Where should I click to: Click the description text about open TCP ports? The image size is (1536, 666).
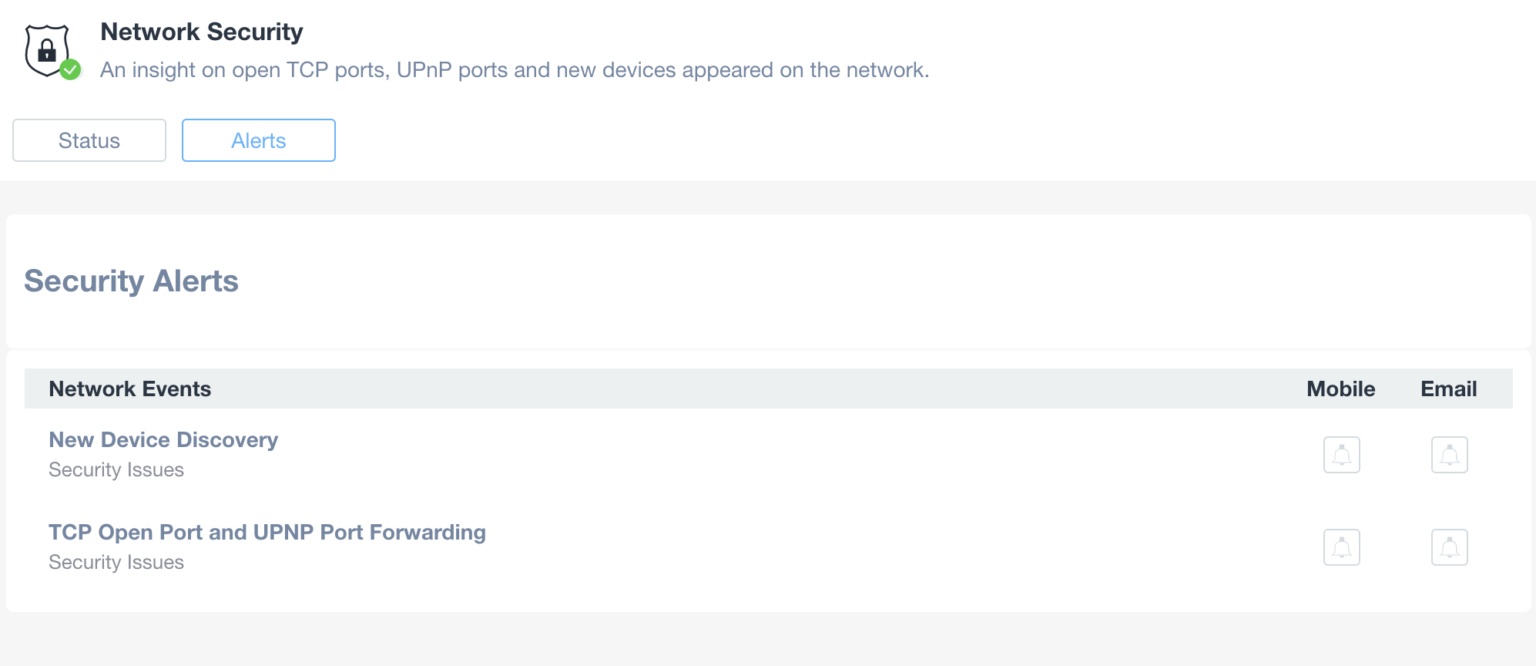514,71
